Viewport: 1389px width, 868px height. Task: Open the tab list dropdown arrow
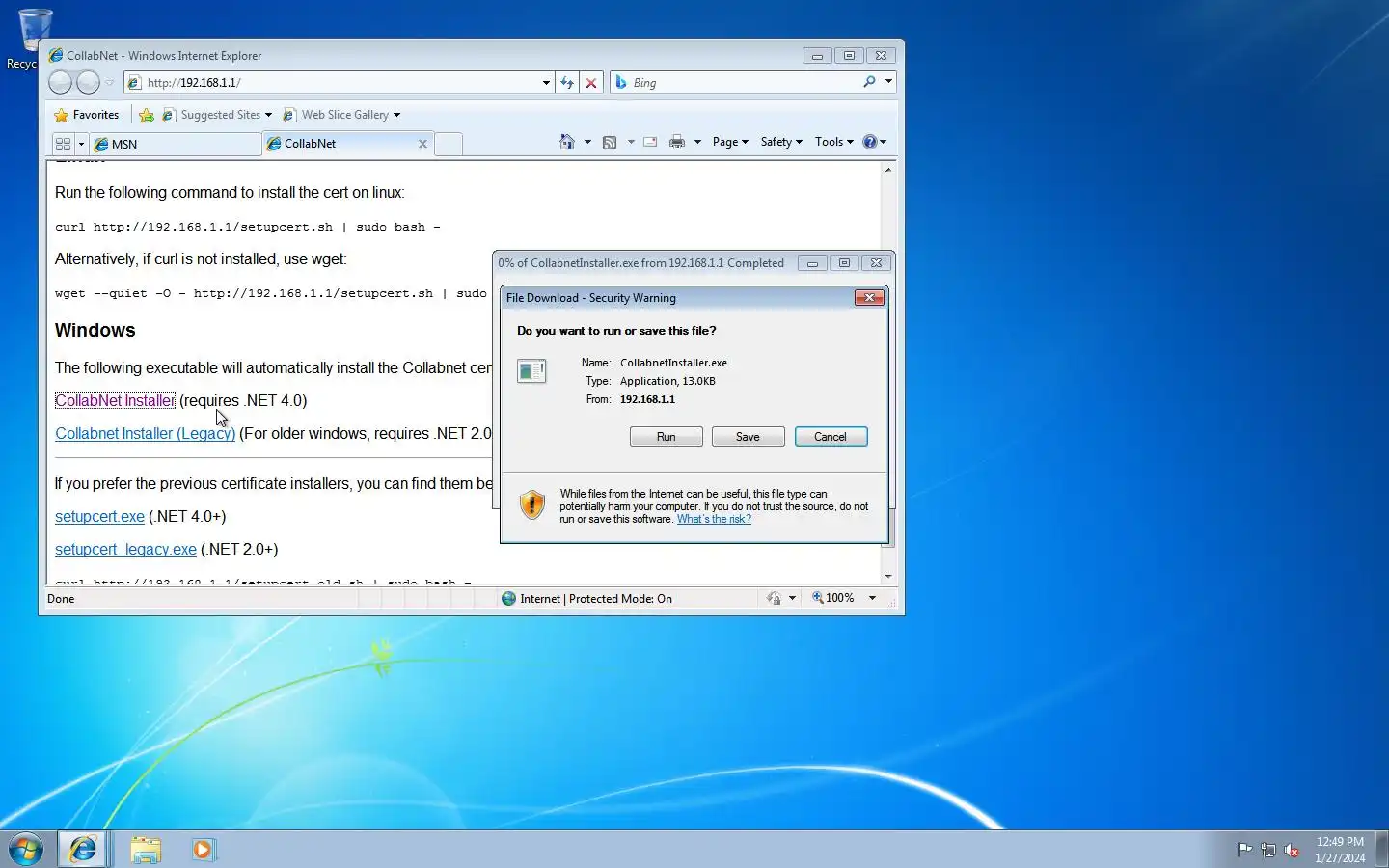point(81,144)
